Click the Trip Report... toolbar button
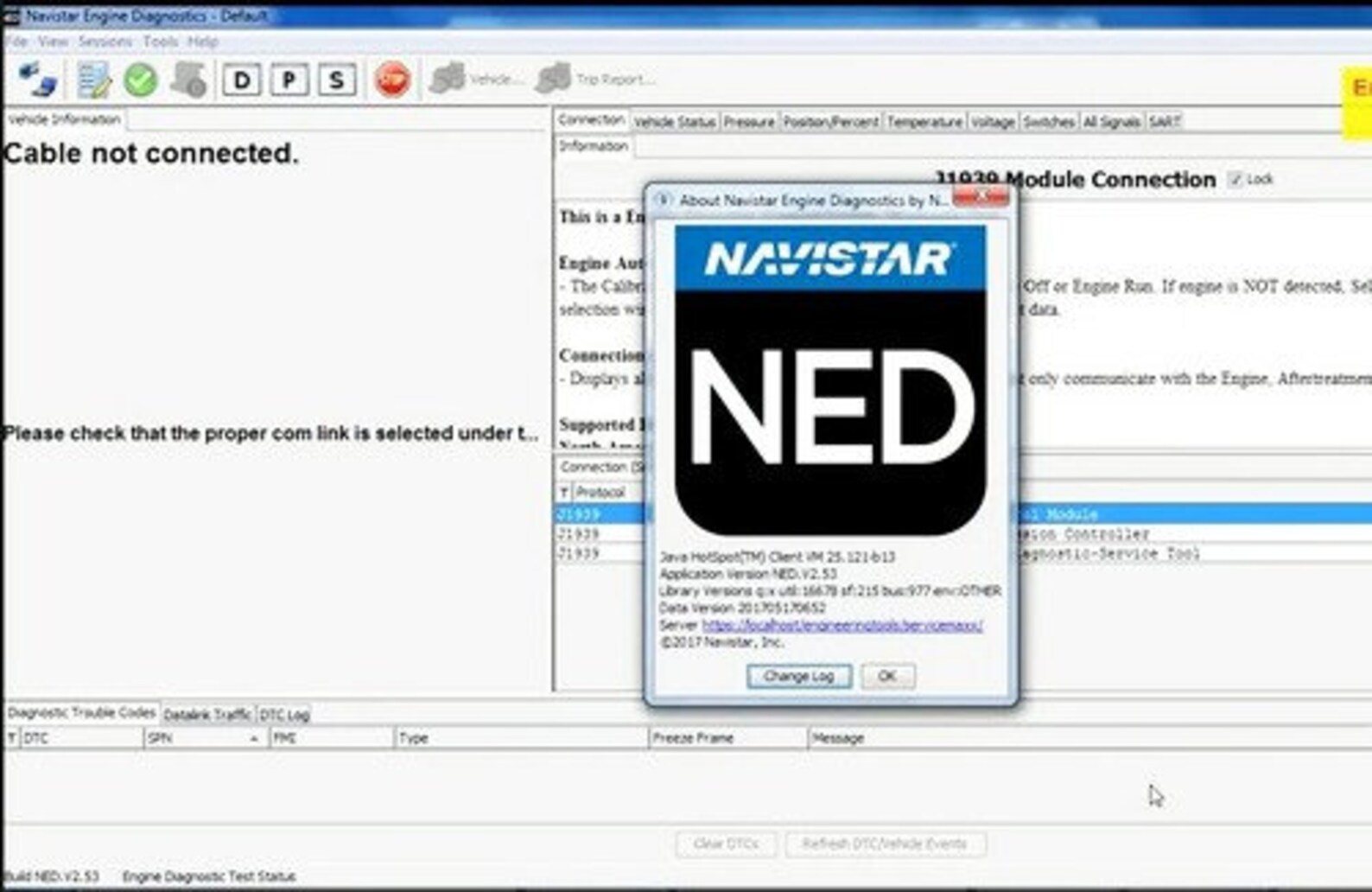 click(594, 79)
